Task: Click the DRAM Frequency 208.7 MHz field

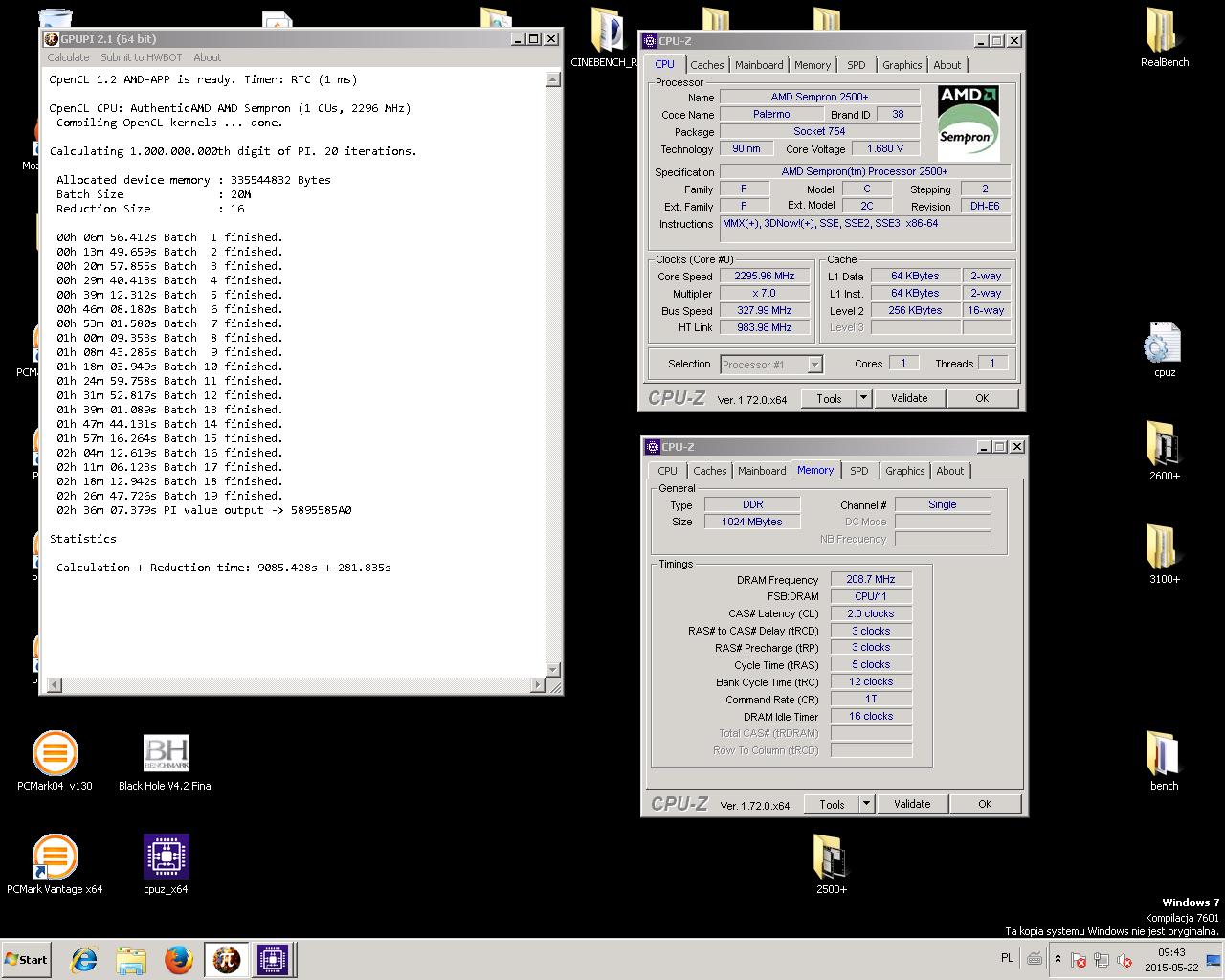Action: tap(871, 579)
